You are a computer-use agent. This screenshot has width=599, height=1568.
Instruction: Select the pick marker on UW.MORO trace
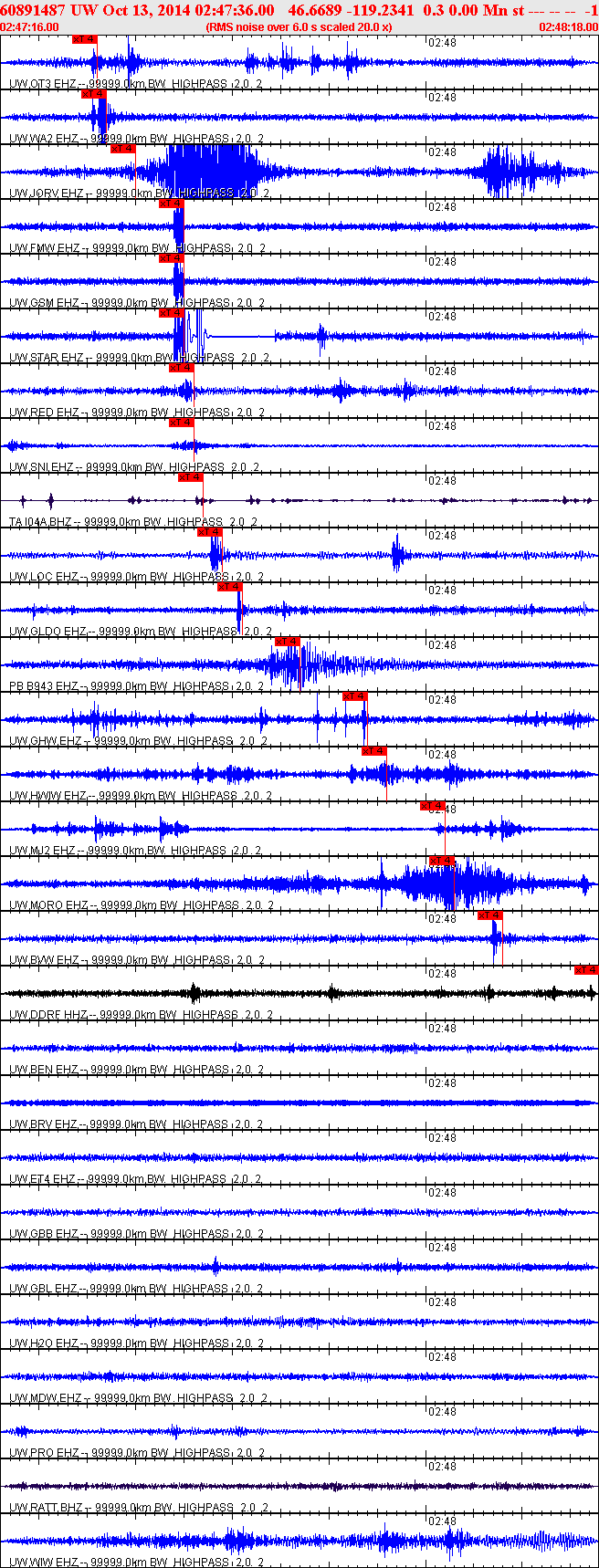click(x=442, y=861)
